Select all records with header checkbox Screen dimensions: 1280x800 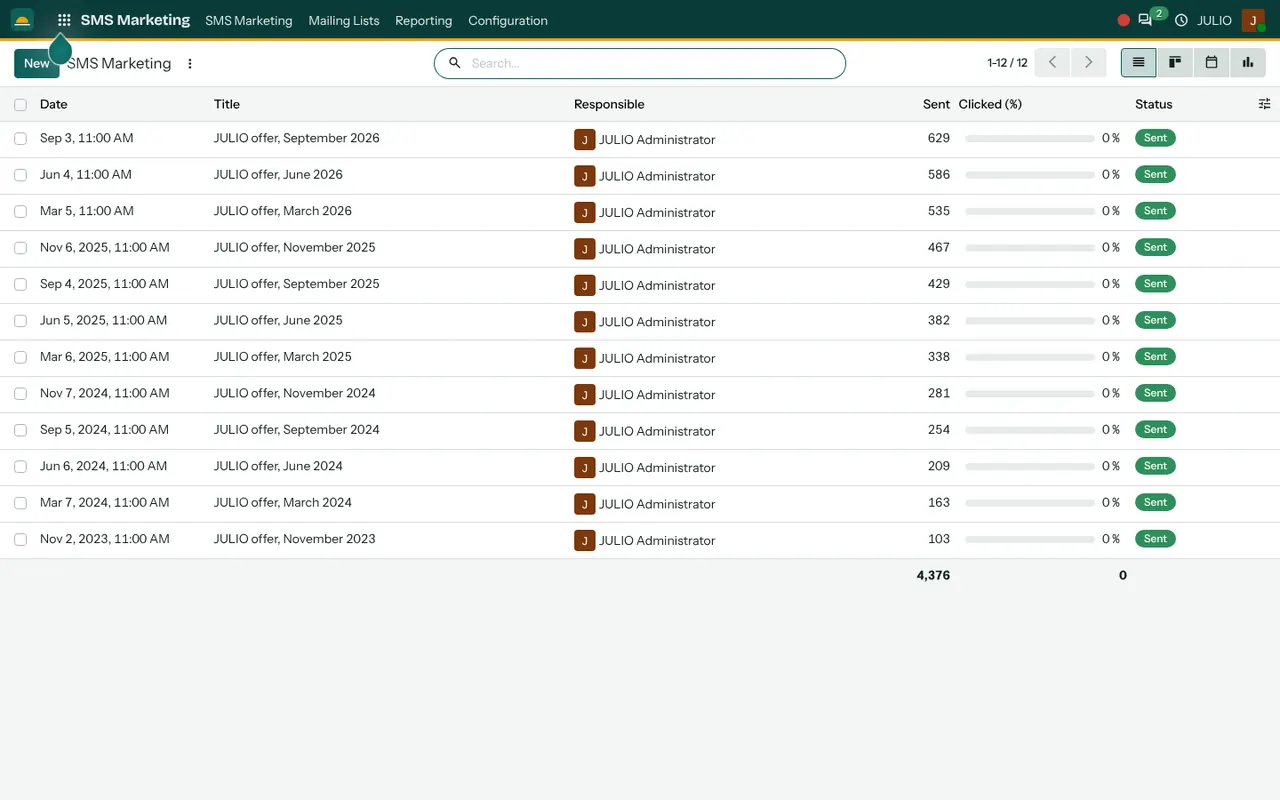[x=20, y=104]
